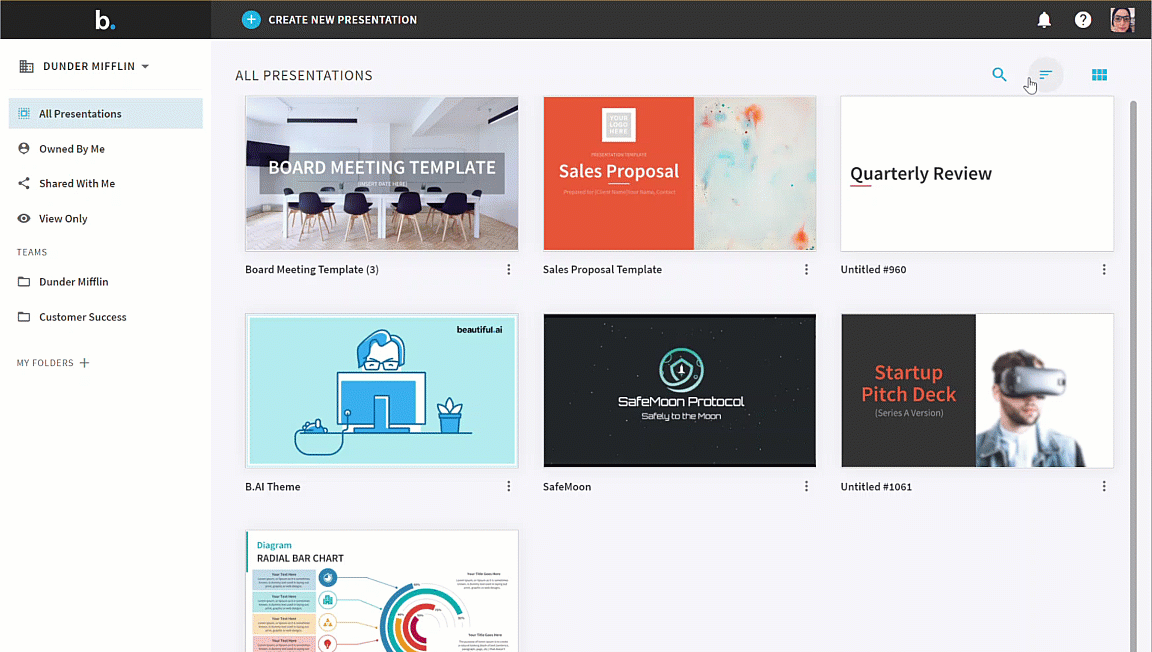Screen dimensions: 1152x652
Task: Open the notifications bell
Action: [1044, 20]
